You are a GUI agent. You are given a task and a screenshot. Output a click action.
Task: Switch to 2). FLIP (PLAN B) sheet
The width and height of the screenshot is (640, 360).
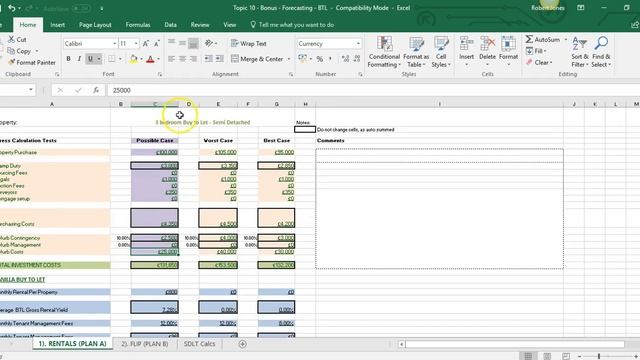point(144,344)
